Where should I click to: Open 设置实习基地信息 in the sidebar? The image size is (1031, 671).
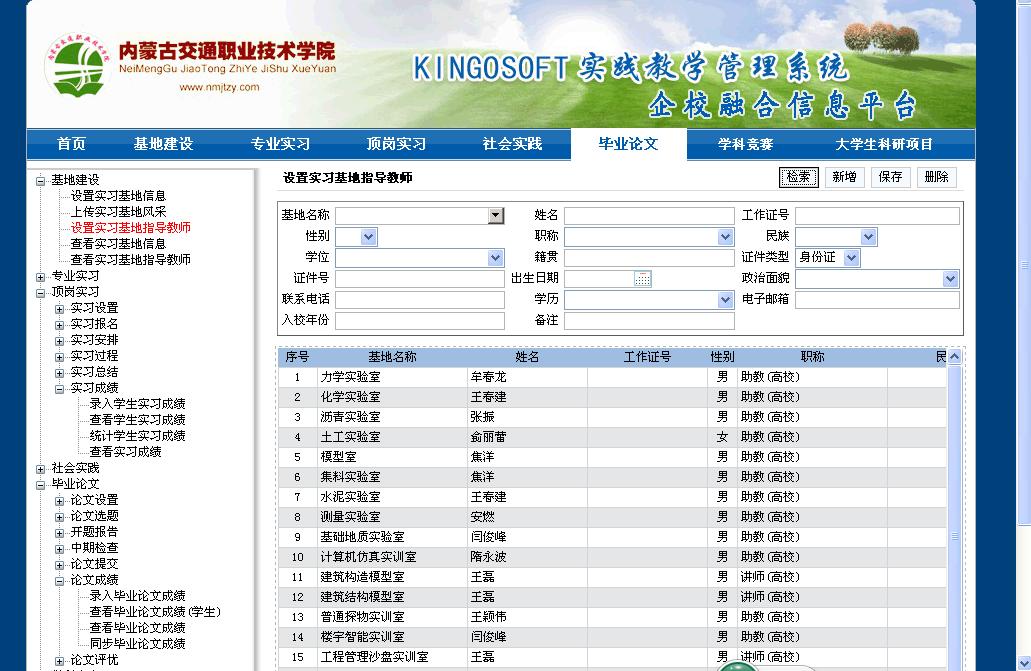(118, 196)
